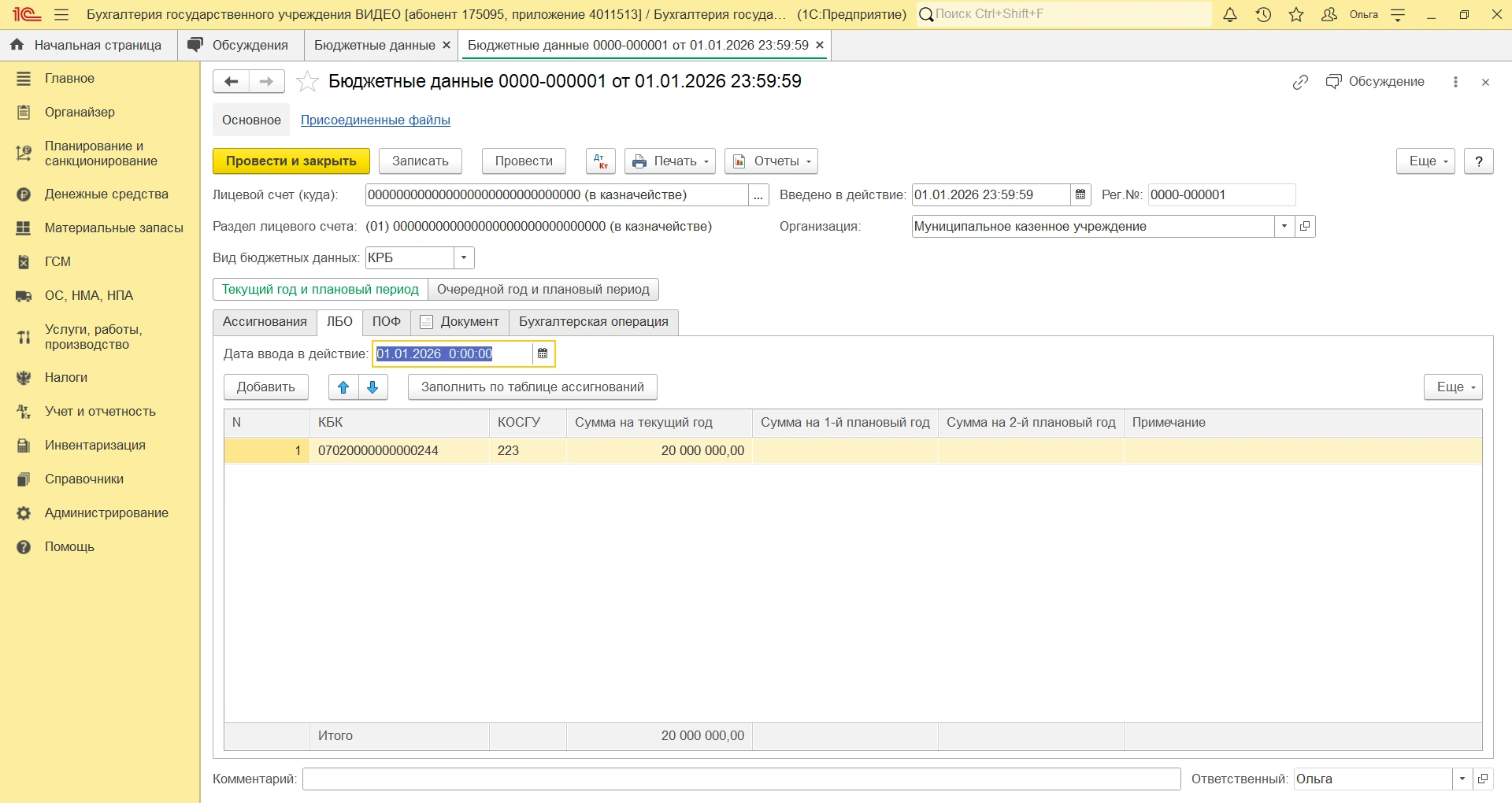Image resolution: width=1512 pixels, height=803 pixels.
Task: Click Провести и закрыть
Action: pyautogui.click(x=291, y=161)
